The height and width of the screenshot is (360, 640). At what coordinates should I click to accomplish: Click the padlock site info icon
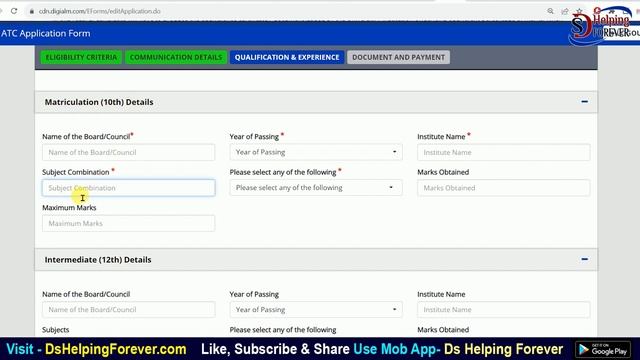point(31,11)
